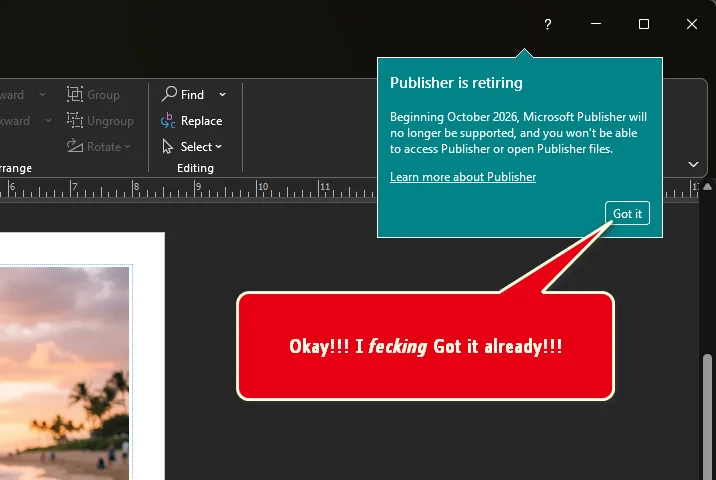Click the 'Publisher is retiring' heading
The width and height of the screenshot is (716, 480).
(456, 83)
